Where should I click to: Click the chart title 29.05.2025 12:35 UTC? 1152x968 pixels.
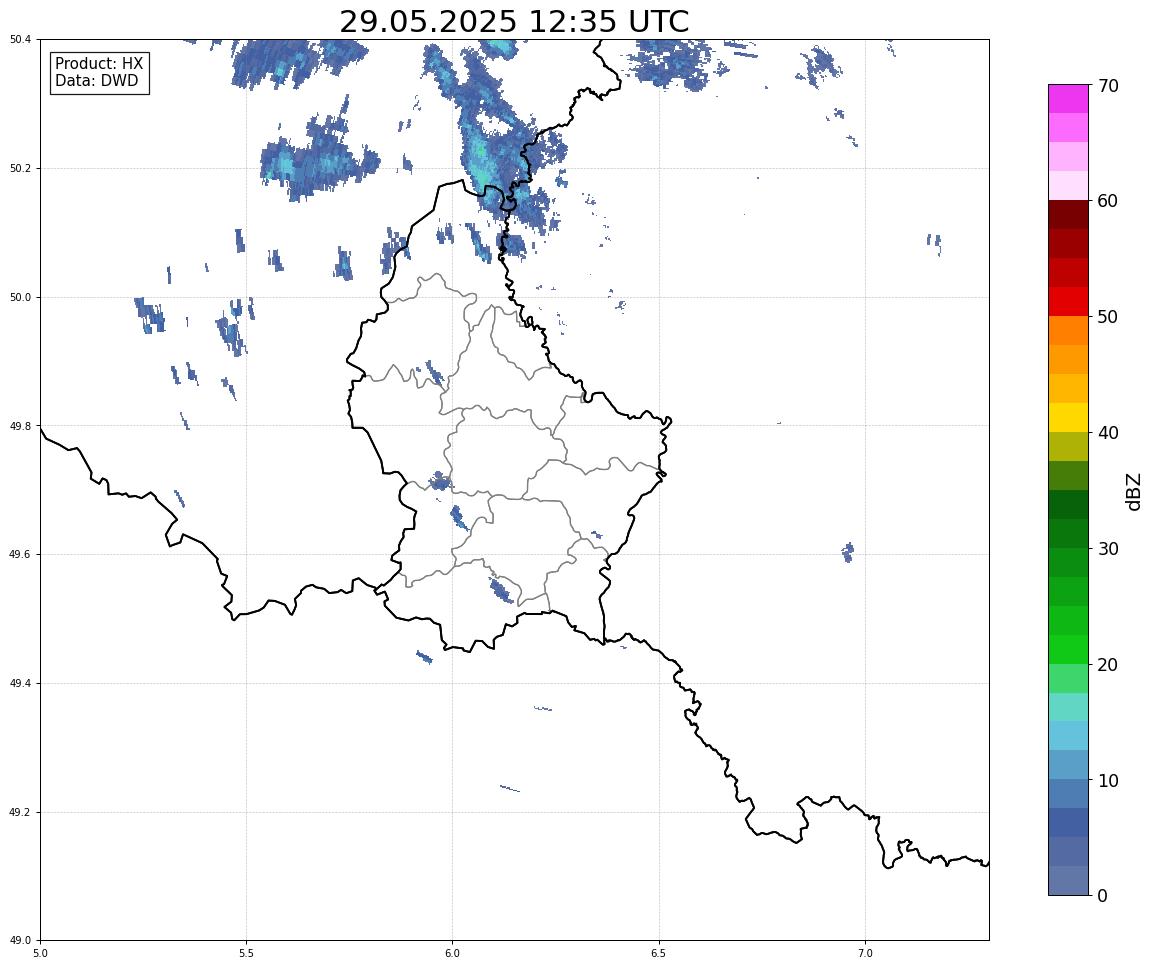coord(514,21)
